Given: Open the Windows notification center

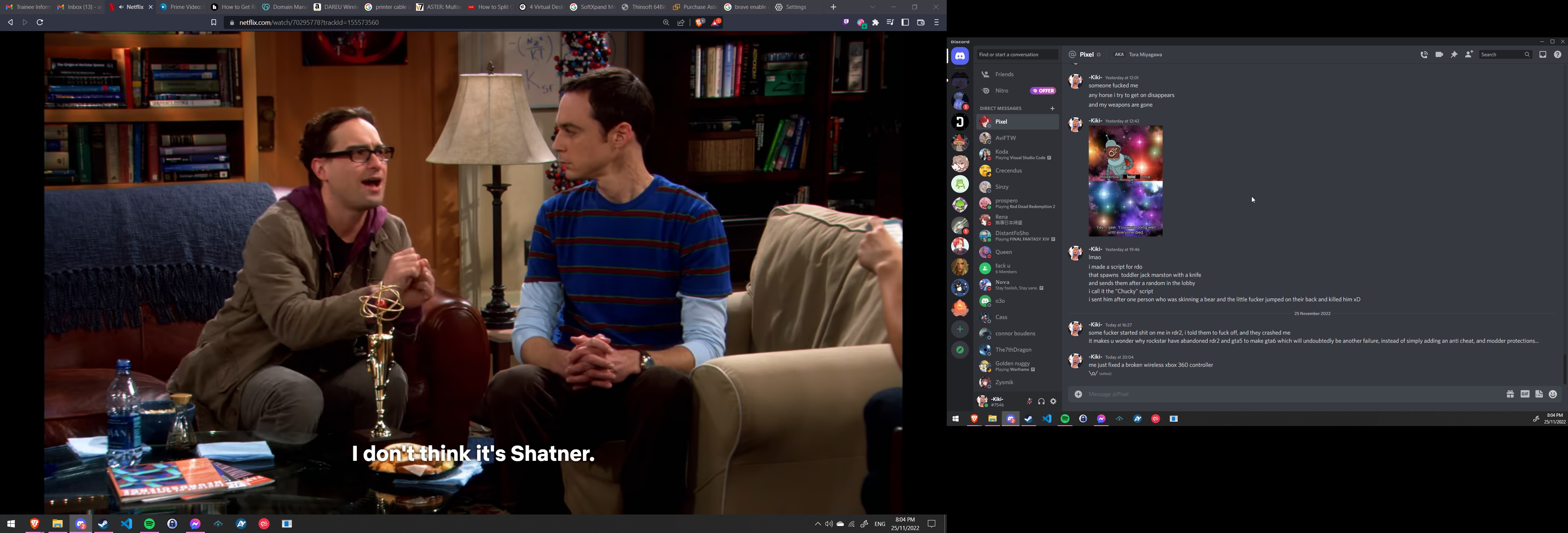Looking at the screenshot, I should coord(931,524).
